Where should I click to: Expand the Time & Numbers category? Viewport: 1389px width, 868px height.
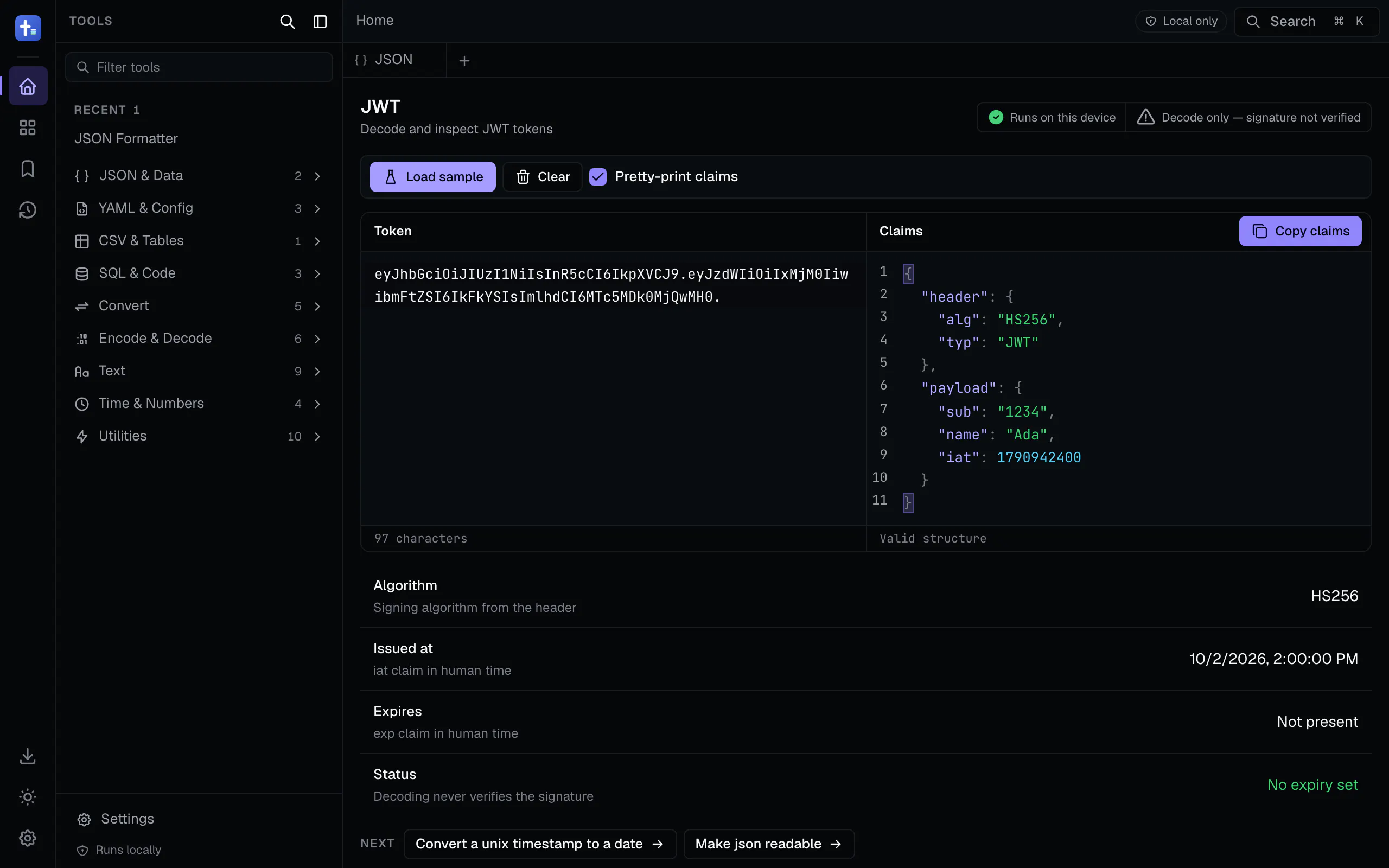point(199,404)
